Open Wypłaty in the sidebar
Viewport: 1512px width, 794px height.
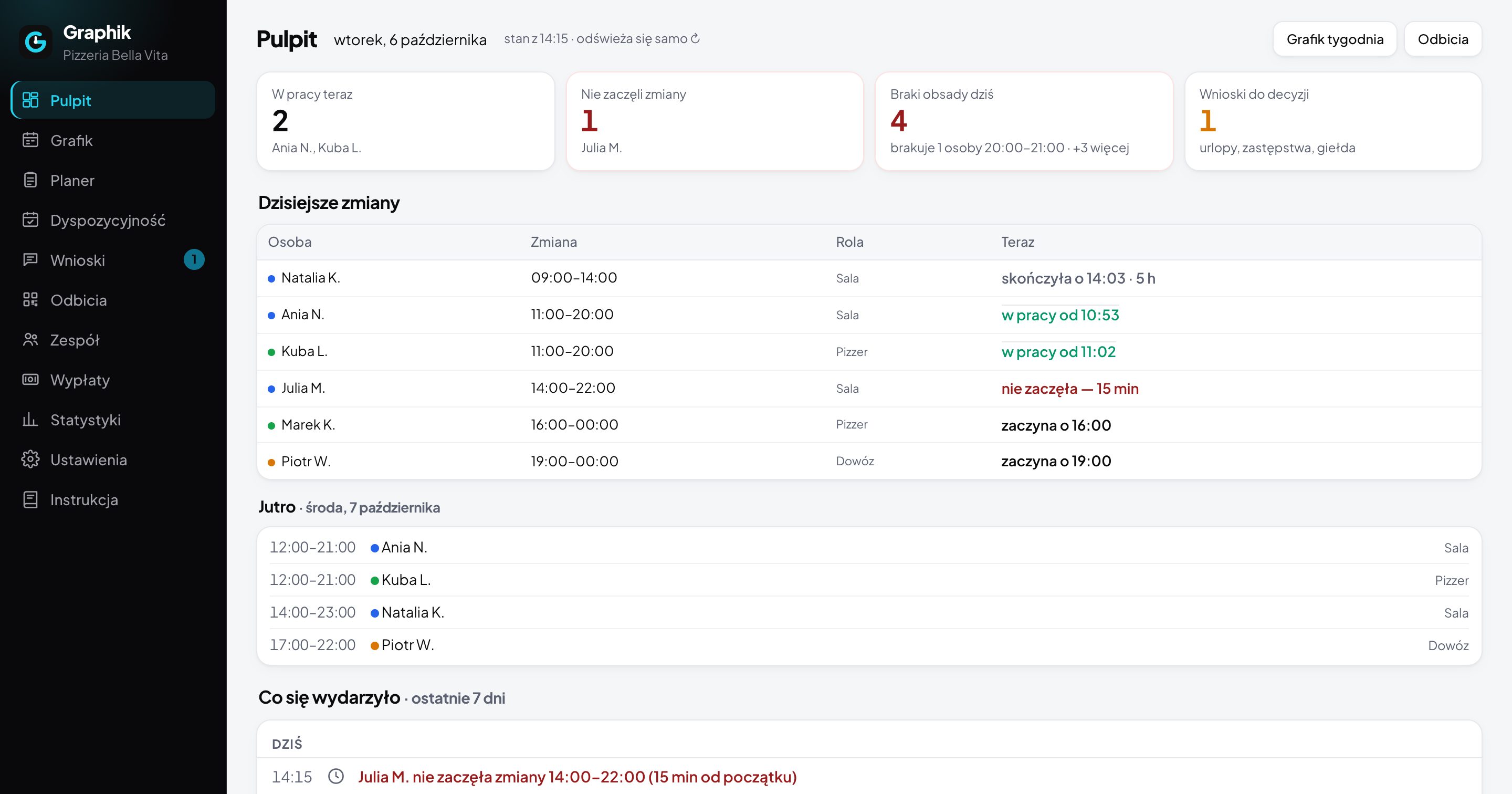coord(113,380)
